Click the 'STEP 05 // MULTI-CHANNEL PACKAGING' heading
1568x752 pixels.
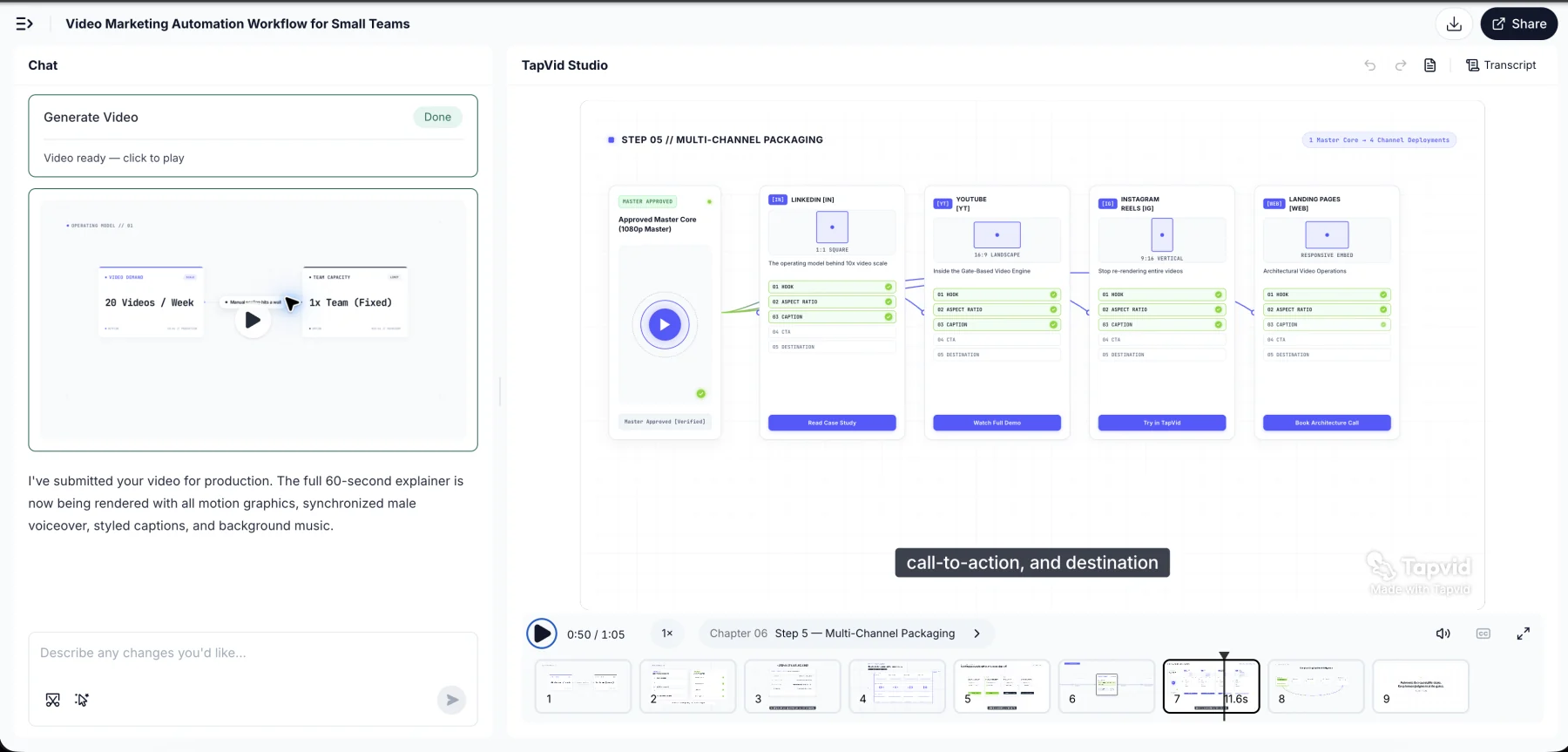(722, 139)
